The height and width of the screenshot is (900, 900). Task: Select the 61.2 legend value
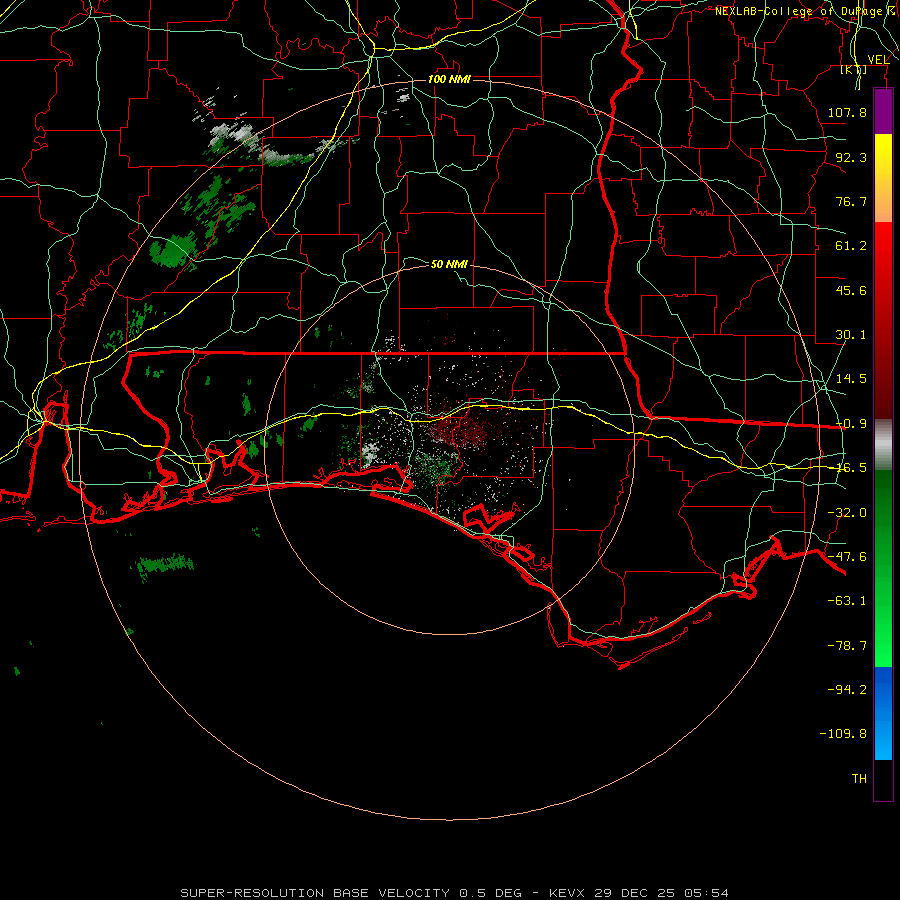(x=851, y=246)
